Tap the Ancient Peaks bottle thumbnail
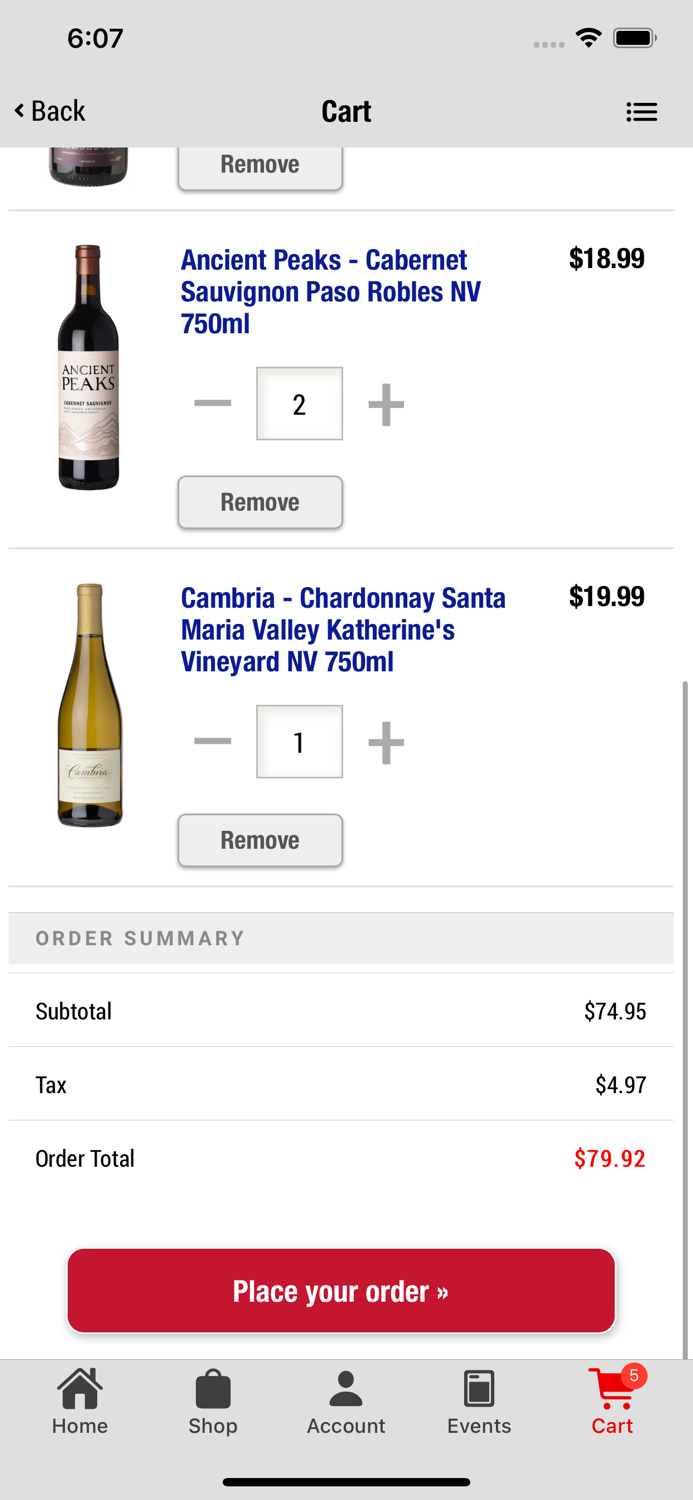The height and width of the screenshot is (1500, 693). [88, 367]
